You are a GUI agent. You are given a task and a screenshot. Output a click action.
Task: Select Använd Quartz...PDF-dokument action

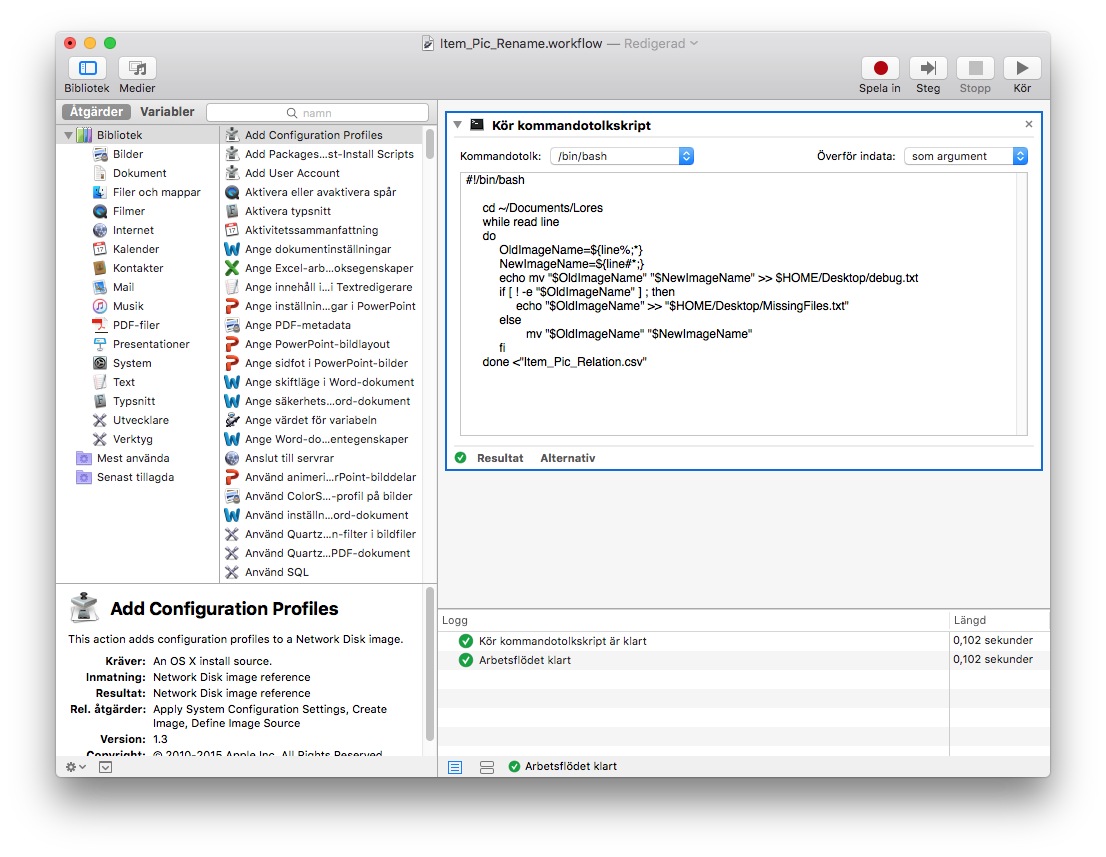click(322, 554)
